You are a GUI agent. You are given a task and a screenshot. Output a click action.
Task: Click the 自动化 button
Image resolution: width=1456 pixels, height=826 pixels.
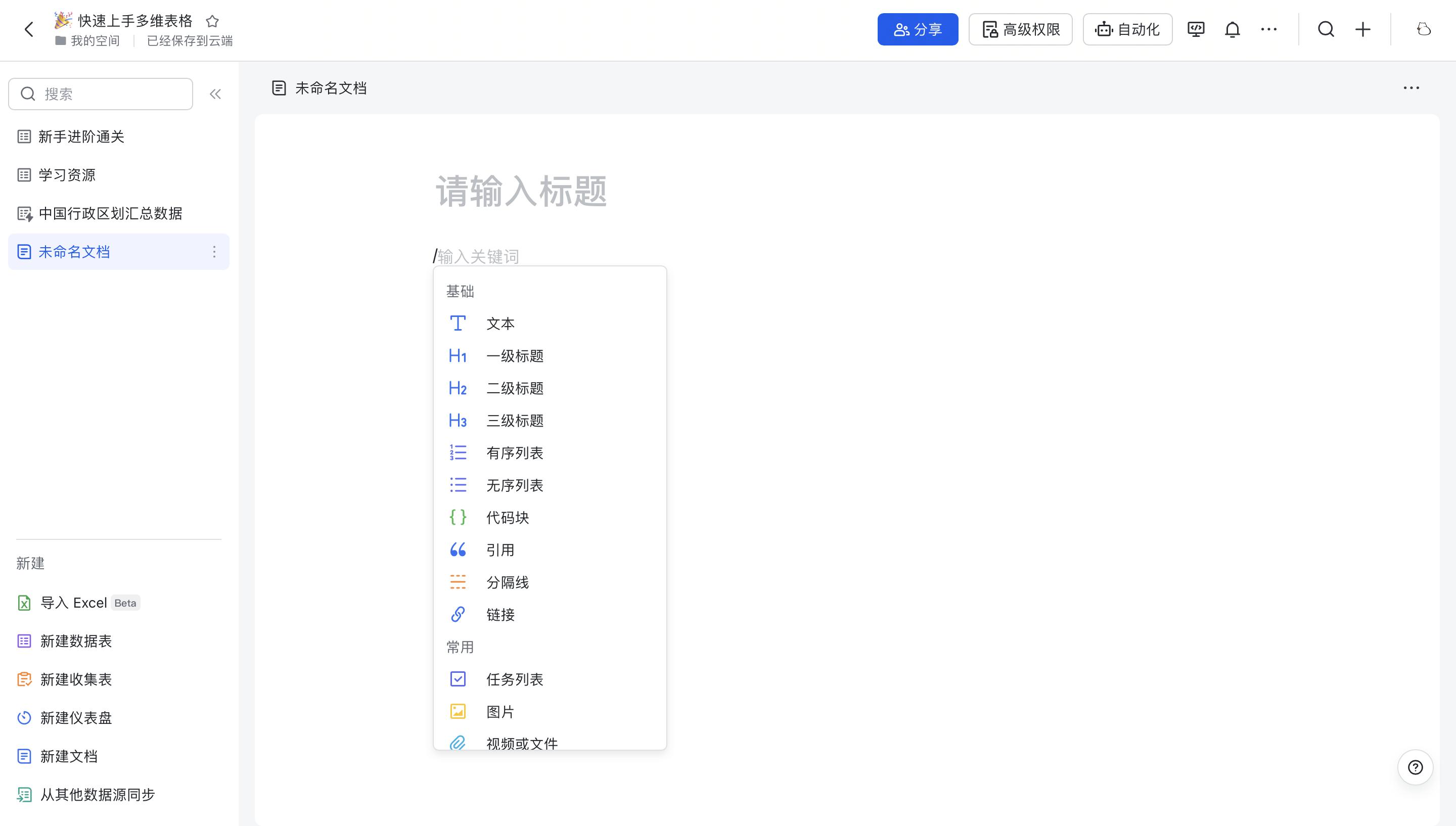[1127, 29]
